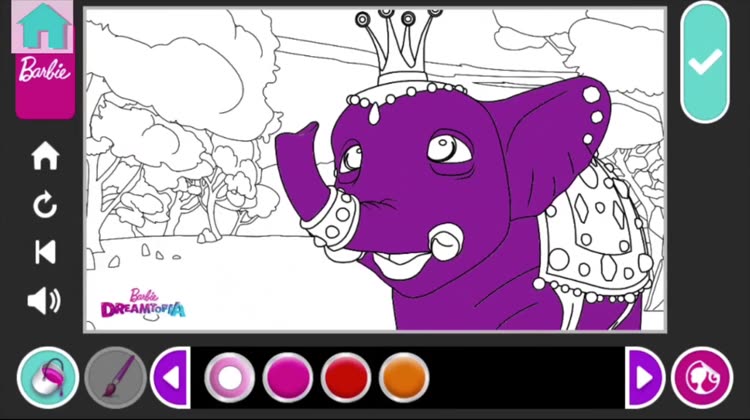Click the teal house icon above Barbie logo
The height and width of the screenshot is (420, 750).
pos(43,26)
